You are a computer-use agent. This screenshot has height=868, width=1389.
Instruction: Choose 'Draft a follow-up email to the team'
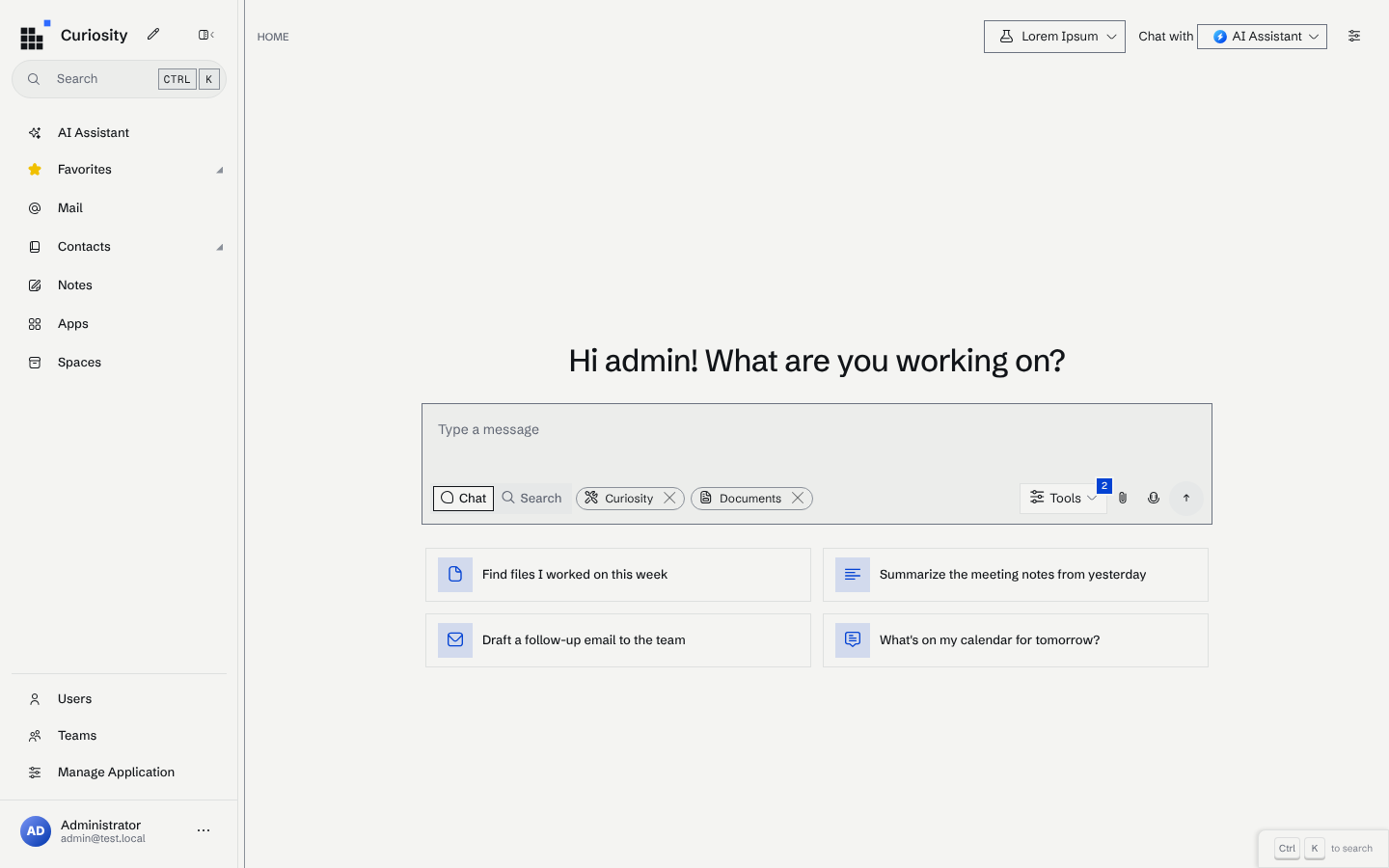(x=618, y=640)
